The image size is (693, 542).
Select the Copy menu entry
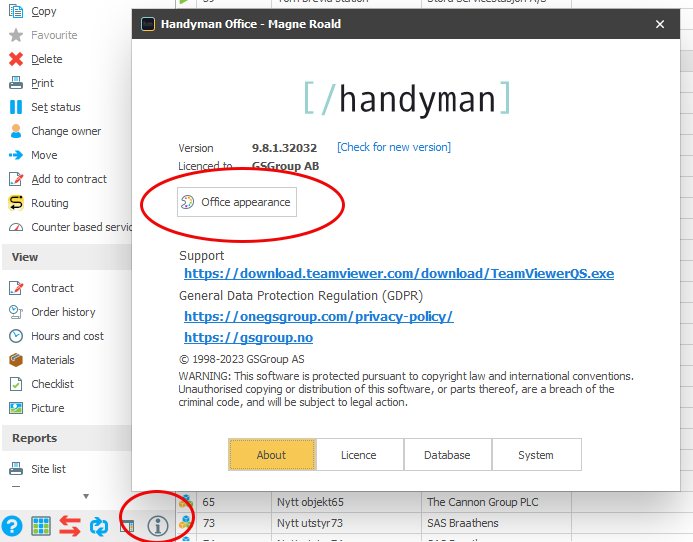(44, 11)
